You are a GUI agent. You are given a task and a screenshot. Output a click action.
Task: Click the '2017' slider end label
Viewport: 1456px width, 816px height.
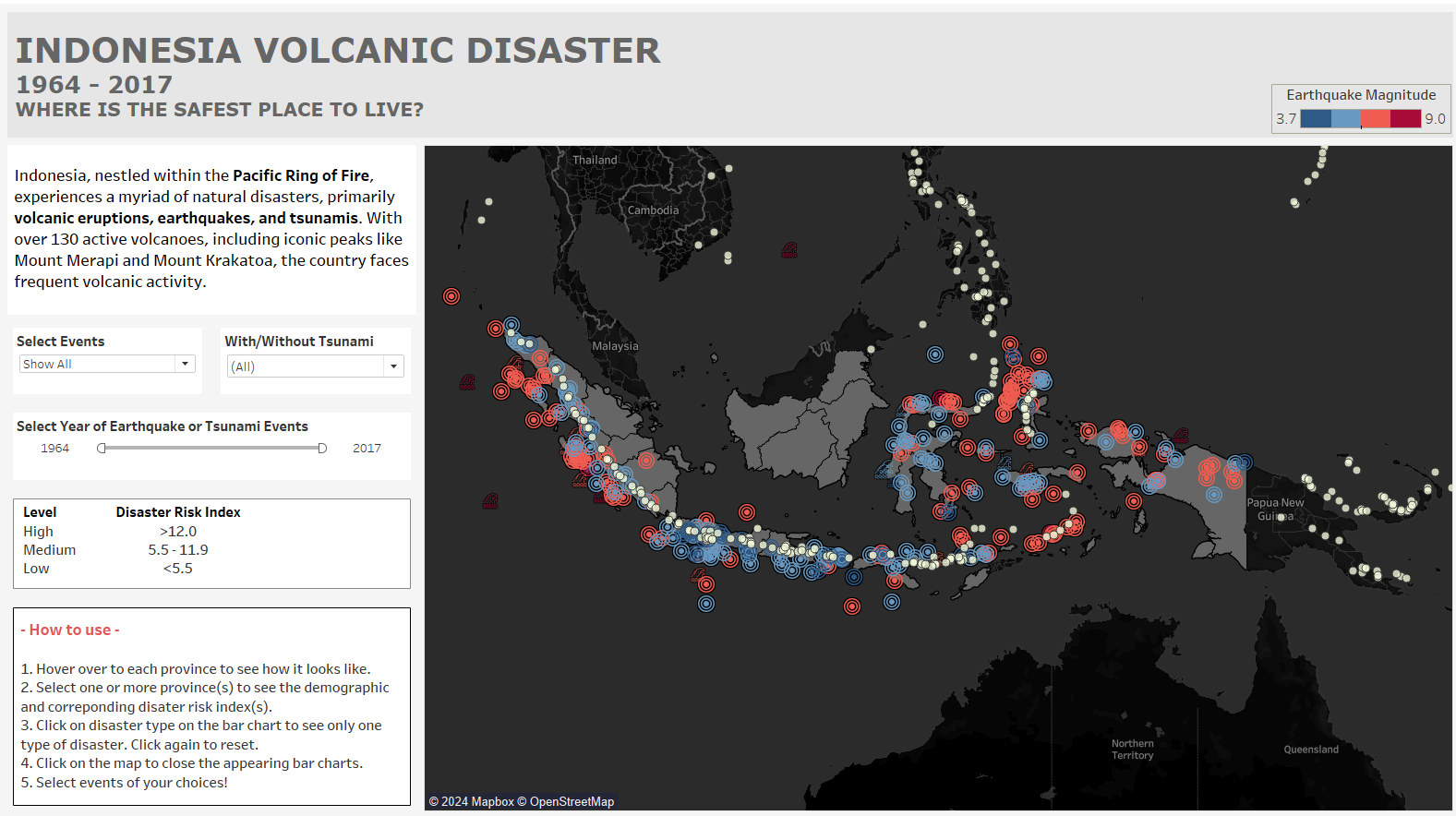click(x=367, y=449)
